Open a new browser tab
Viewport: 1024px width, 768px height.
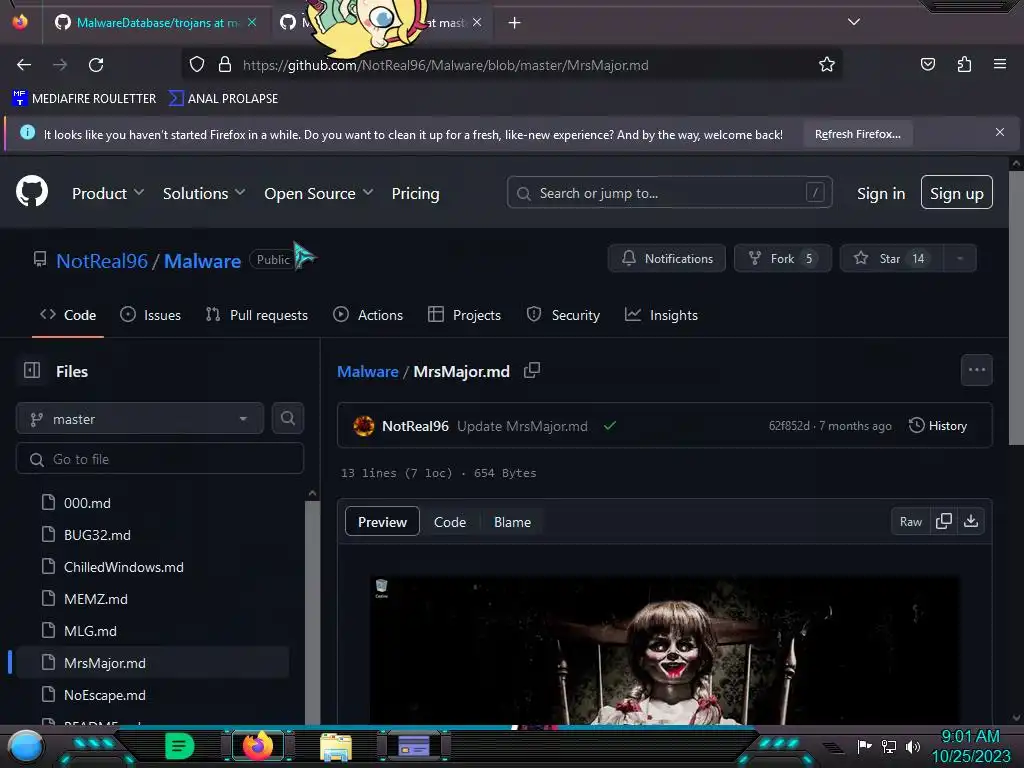coord(515,23)
